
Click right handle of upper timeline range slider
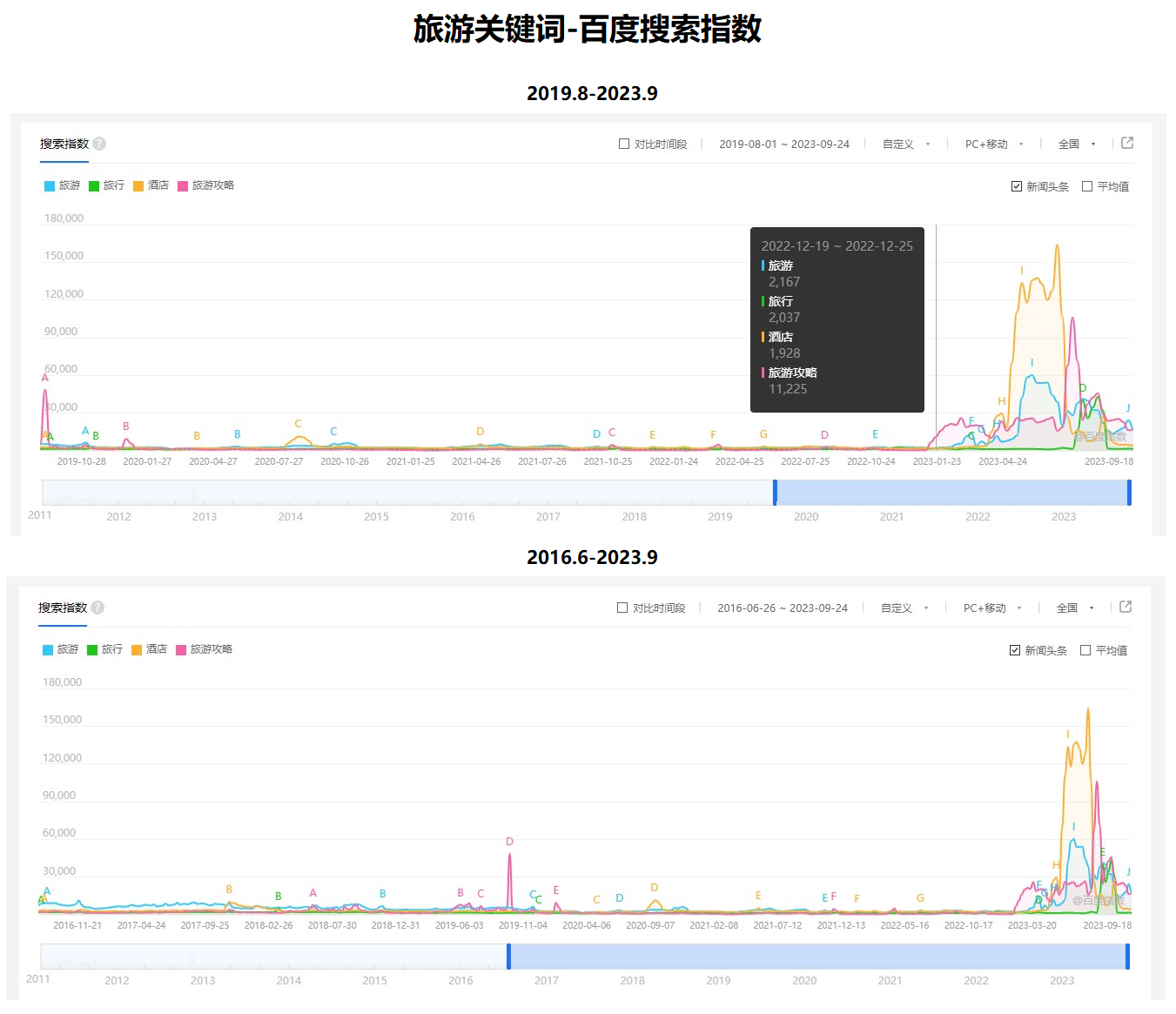point(1129,493)
